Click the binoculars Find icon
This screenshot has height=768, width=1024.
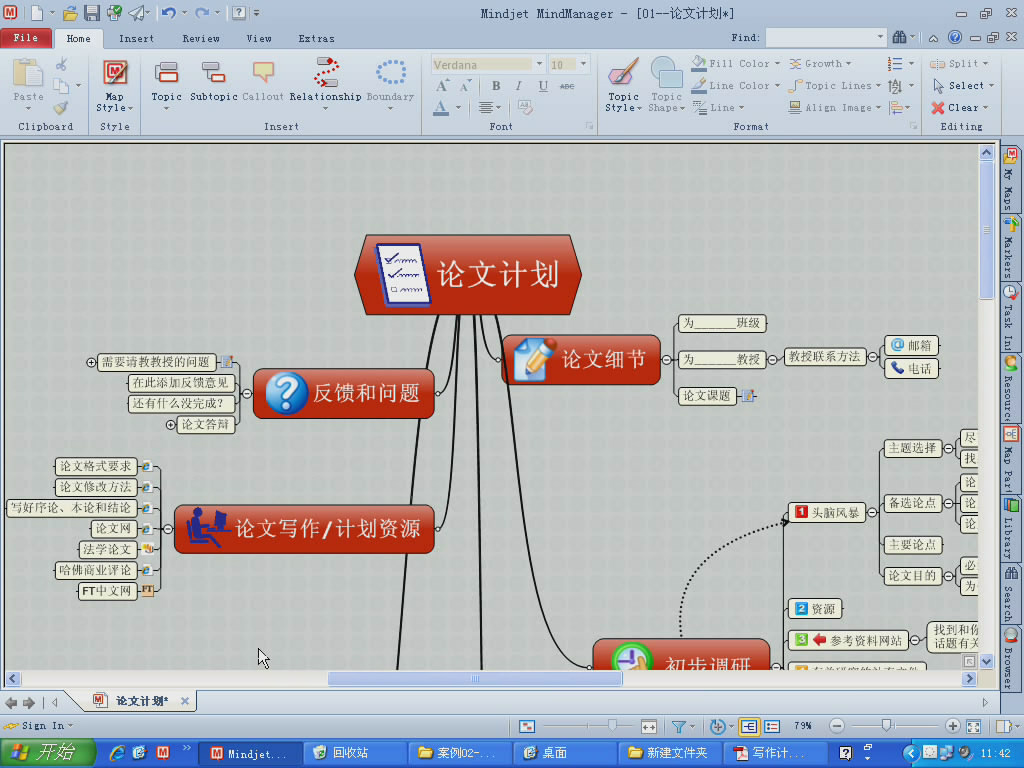click(x=899, y=38)
